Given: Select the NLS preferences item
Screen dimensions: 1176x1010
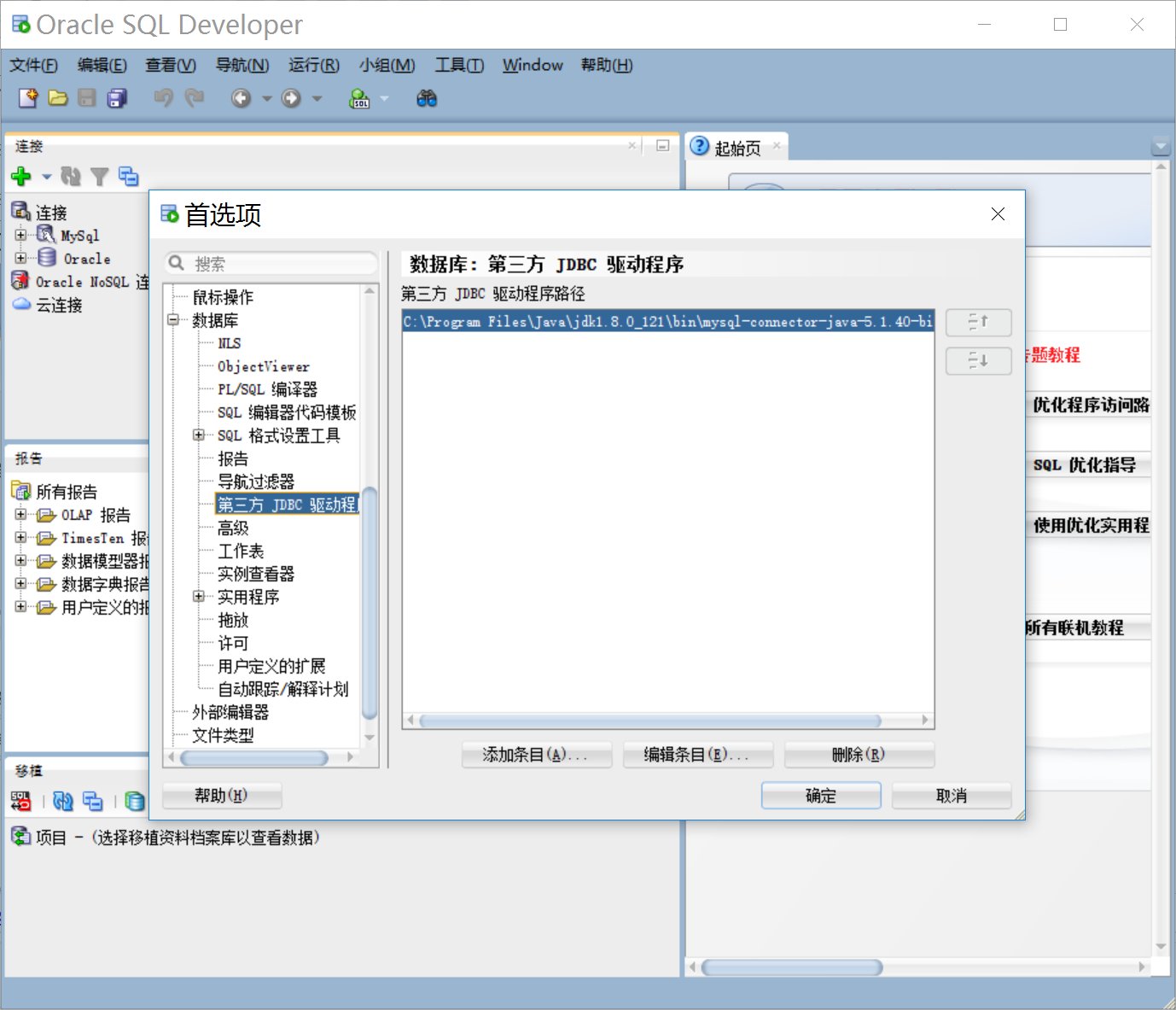Looking at the screenshot, I should (230, 343).
